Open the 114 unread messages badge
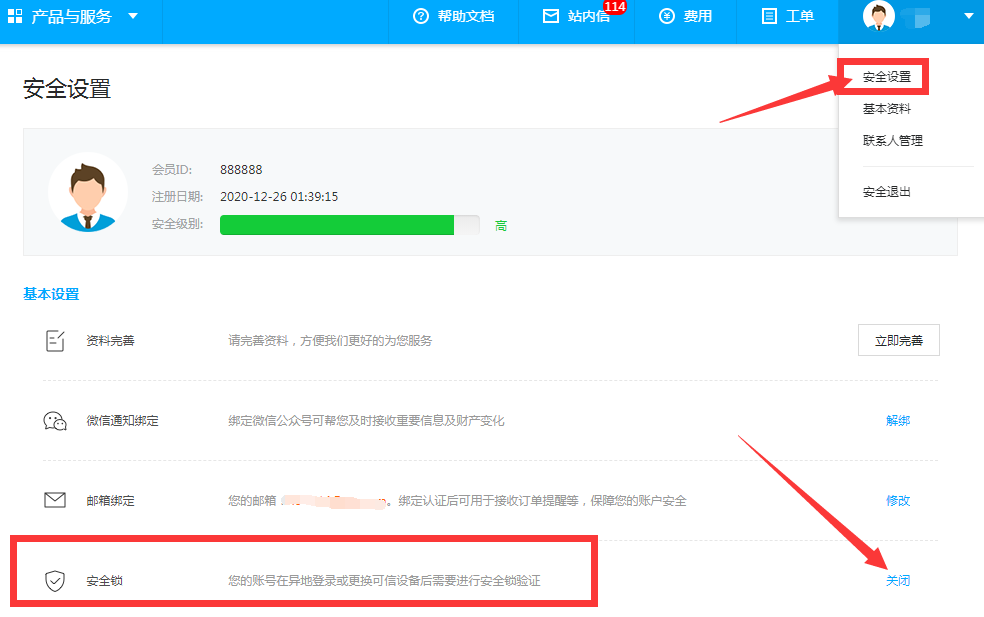984x617 pixels. click(x=615, y=7)
